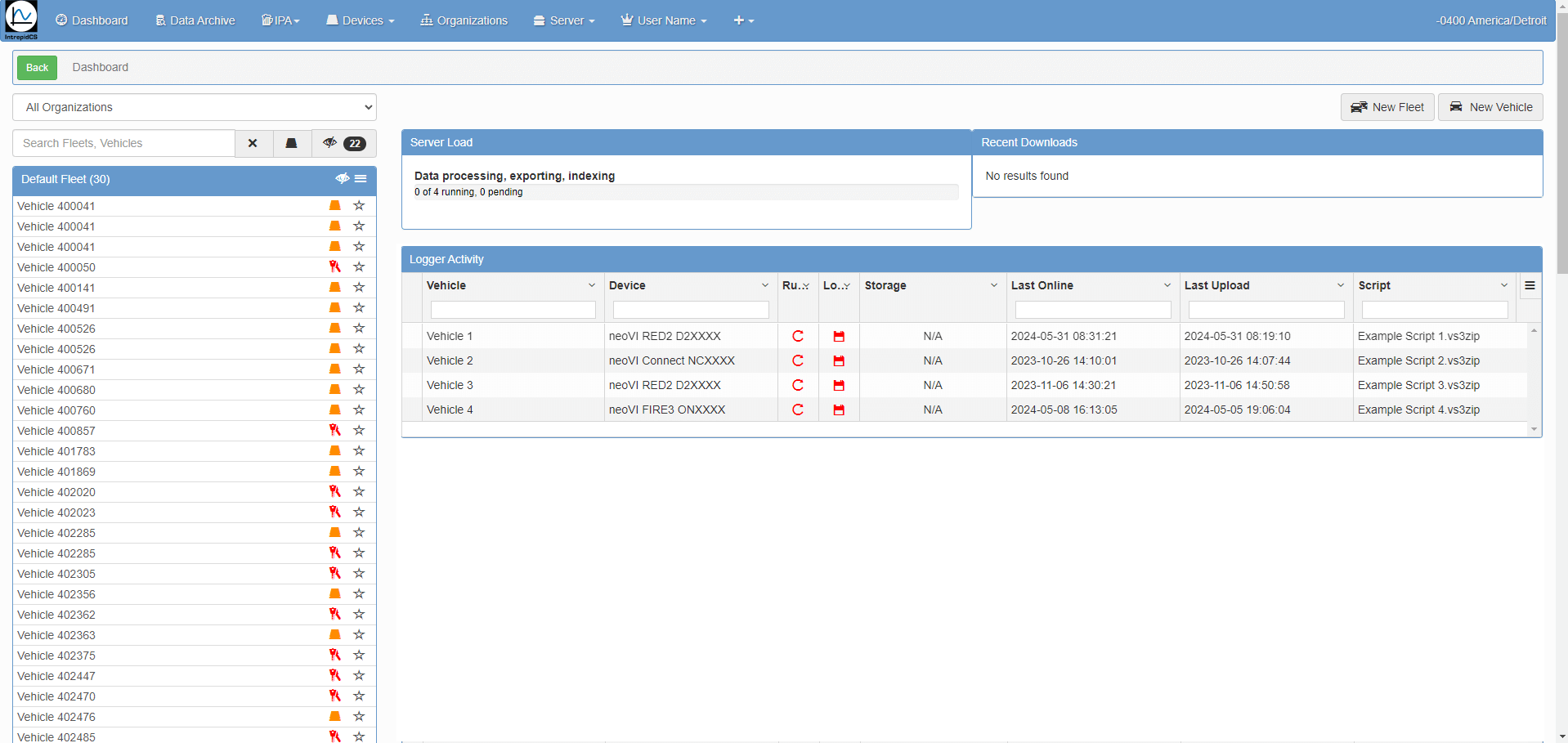Click the red status icon for Vehicle 402447
1568x743 pixels.
click(x=334, y=675)
